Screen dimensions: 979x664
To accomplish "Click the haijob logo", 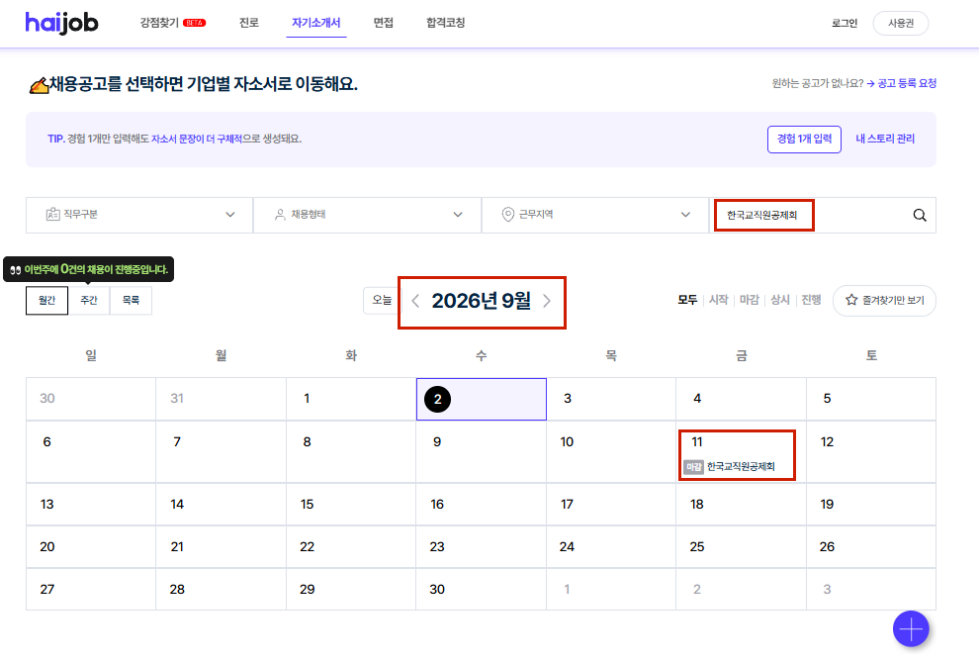I will (x=62, y=23).
